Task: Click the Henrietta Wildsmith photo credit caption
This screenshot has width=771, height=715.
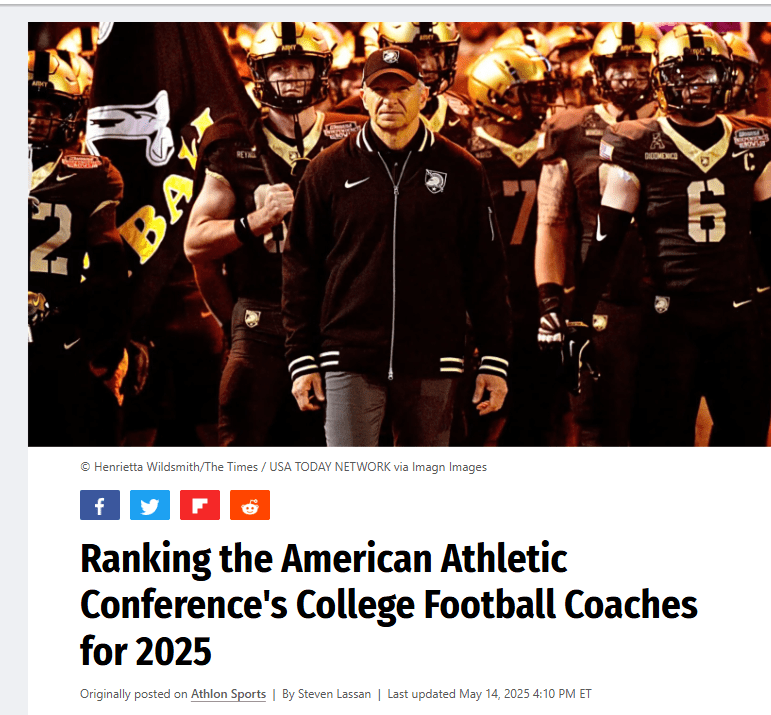Action: (x=283, y=467)
